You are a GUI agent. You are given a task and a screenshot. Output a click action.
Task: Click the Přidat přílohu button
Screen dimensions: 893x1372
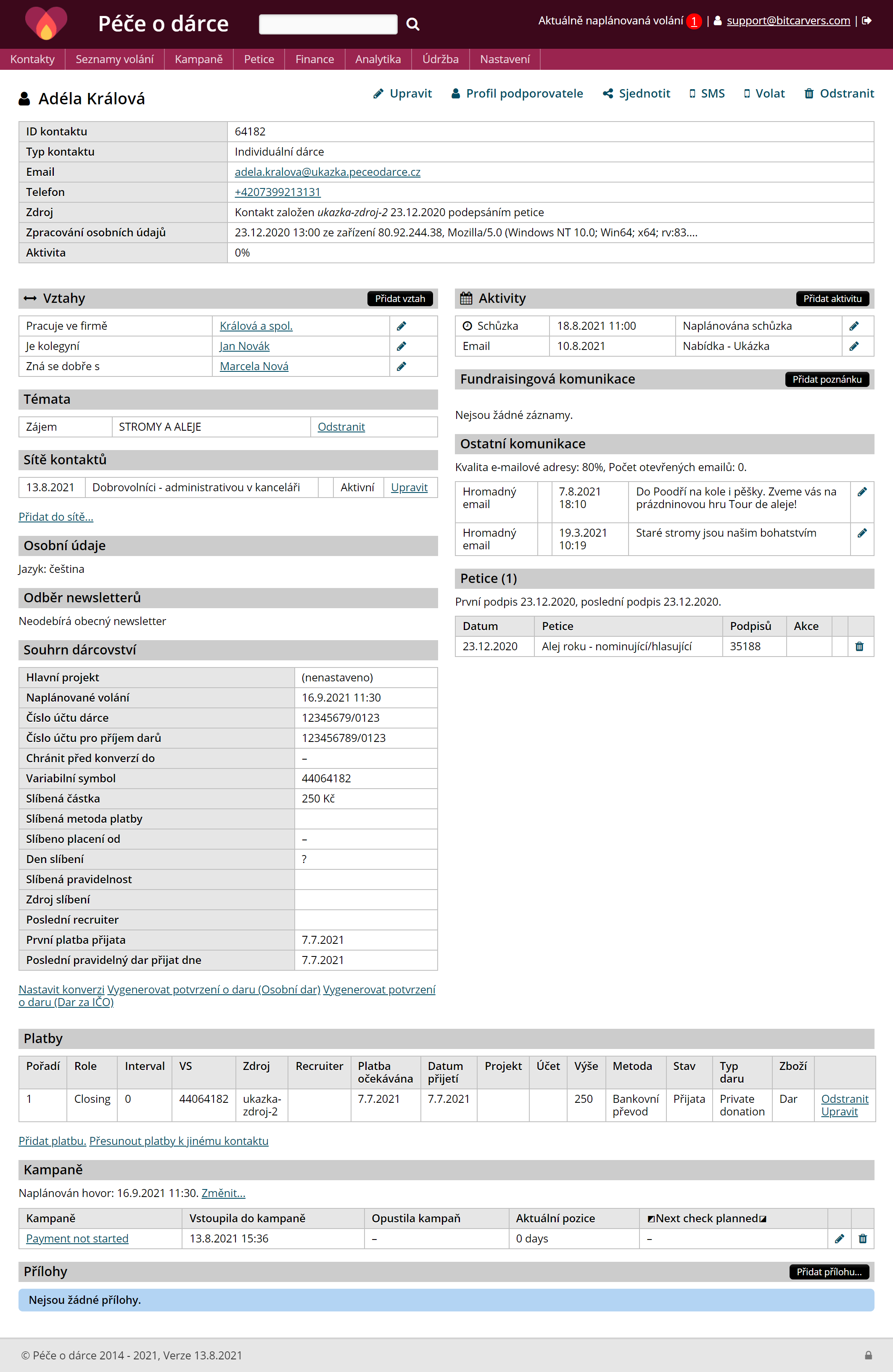pyautogui.click(x=829, y=1272)
